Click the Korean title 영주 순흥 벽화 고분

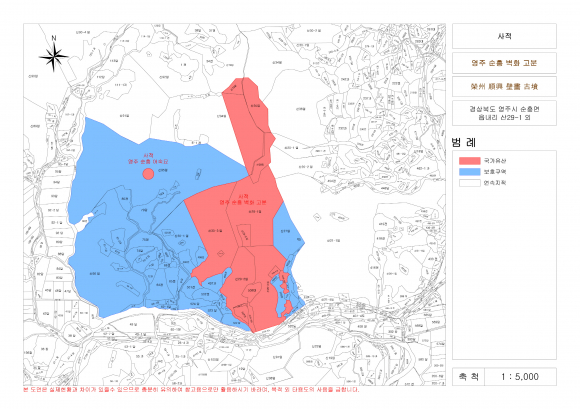tap(504, 63)
